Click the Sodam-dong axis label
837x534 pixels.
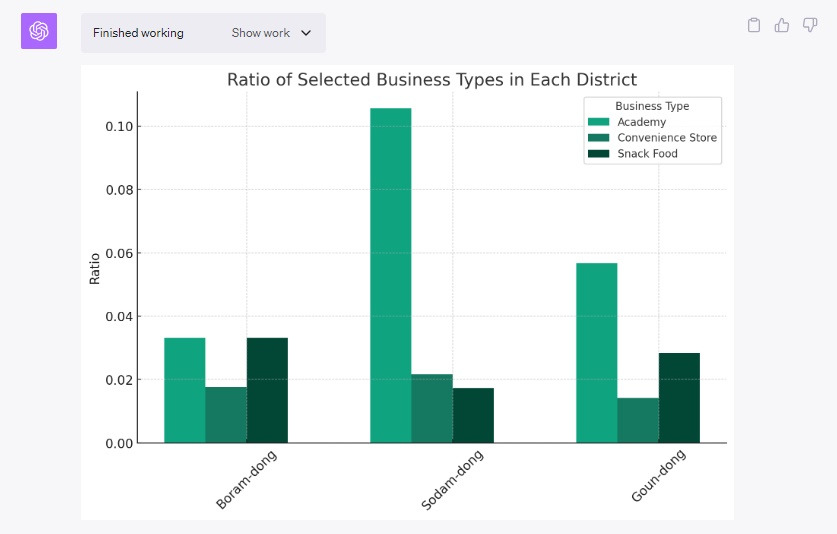[452, 480]
